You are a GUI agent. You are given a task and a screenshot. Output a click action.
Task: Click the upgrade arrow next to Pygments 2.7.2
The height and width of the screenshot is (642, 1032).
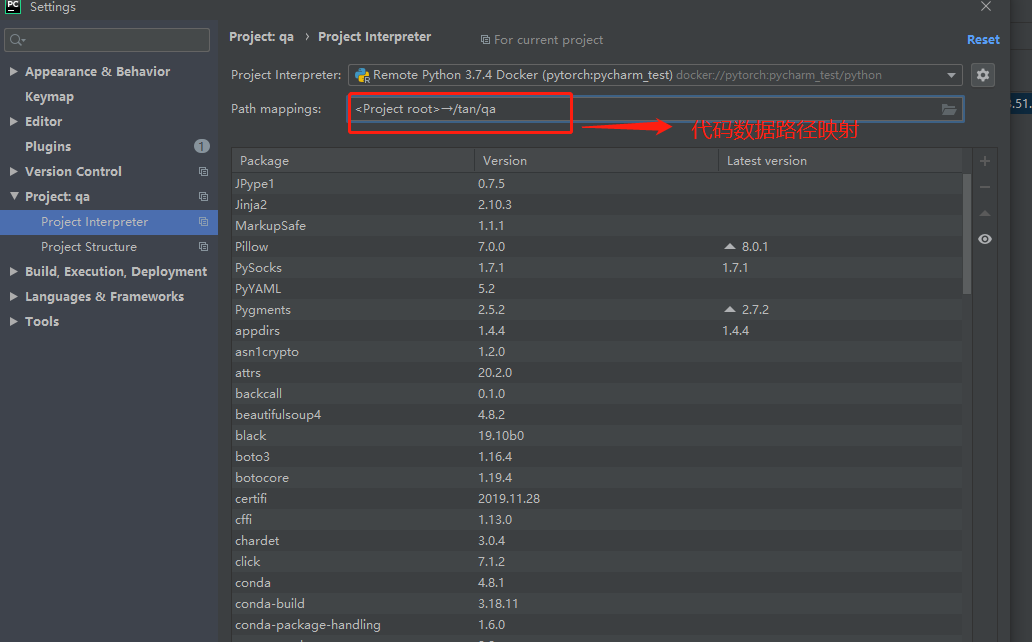click(729, 309)
